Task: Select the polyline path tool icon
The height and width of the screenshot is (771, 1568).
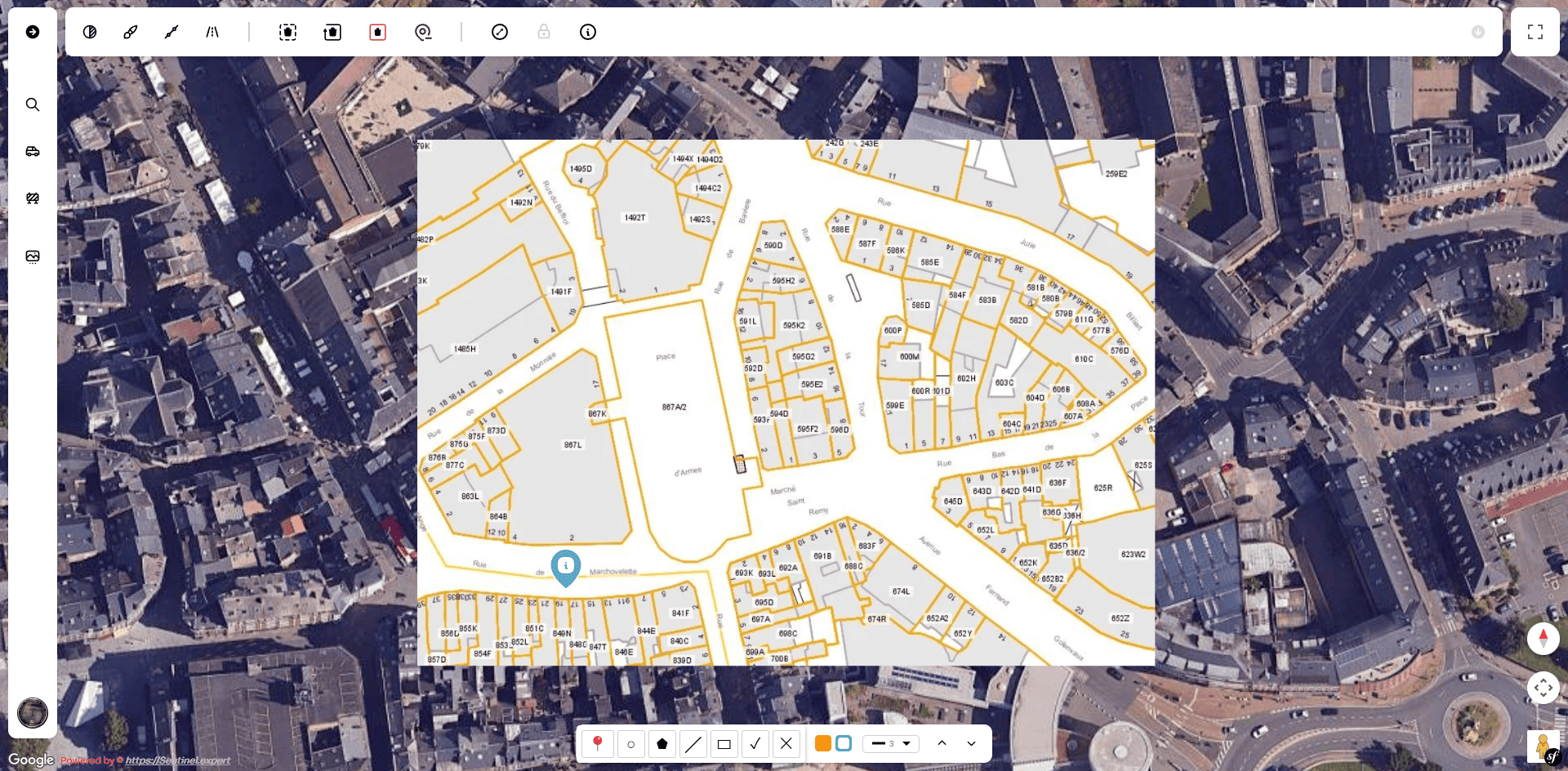Action: click(x=171, y=32)
